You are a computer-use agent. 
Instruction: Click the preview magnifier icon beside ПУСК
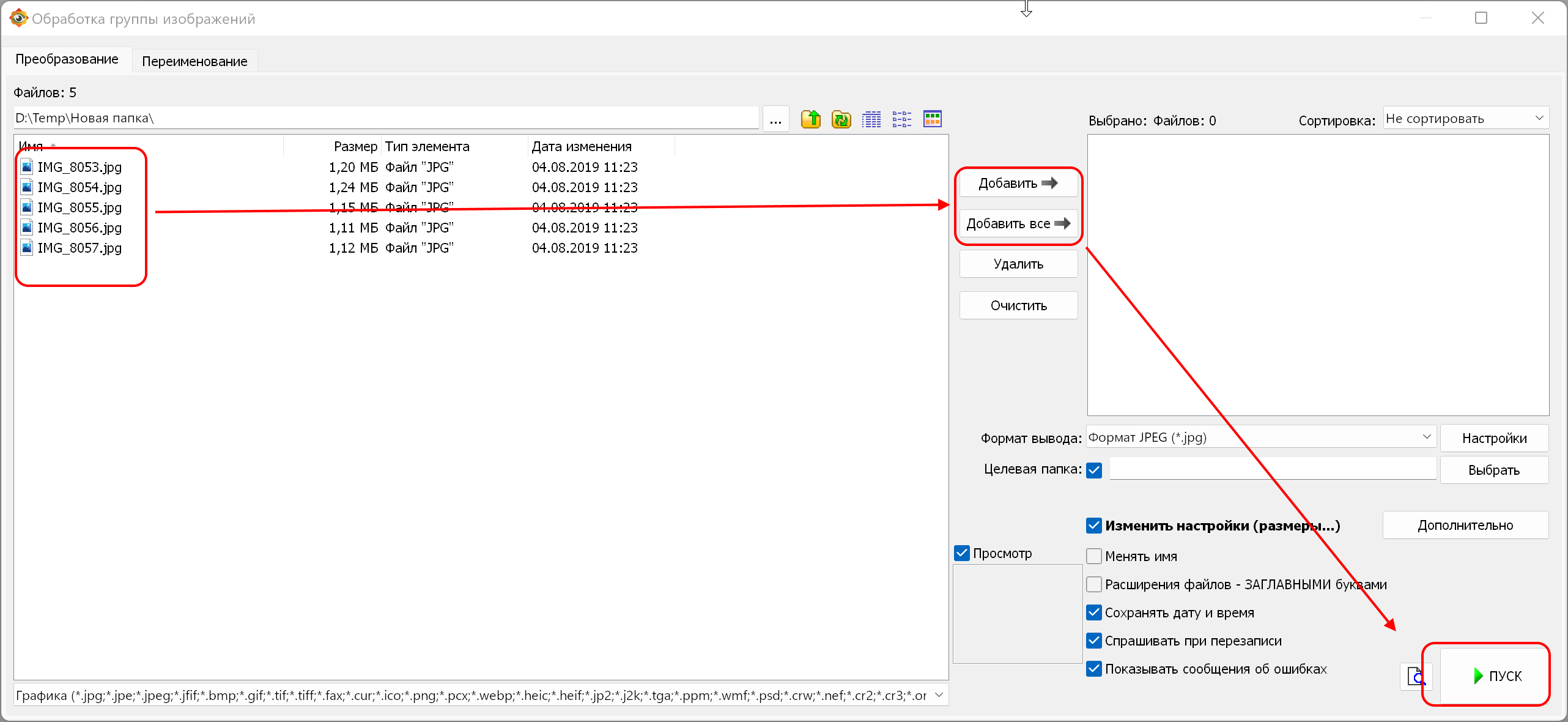pos(1415,677)
